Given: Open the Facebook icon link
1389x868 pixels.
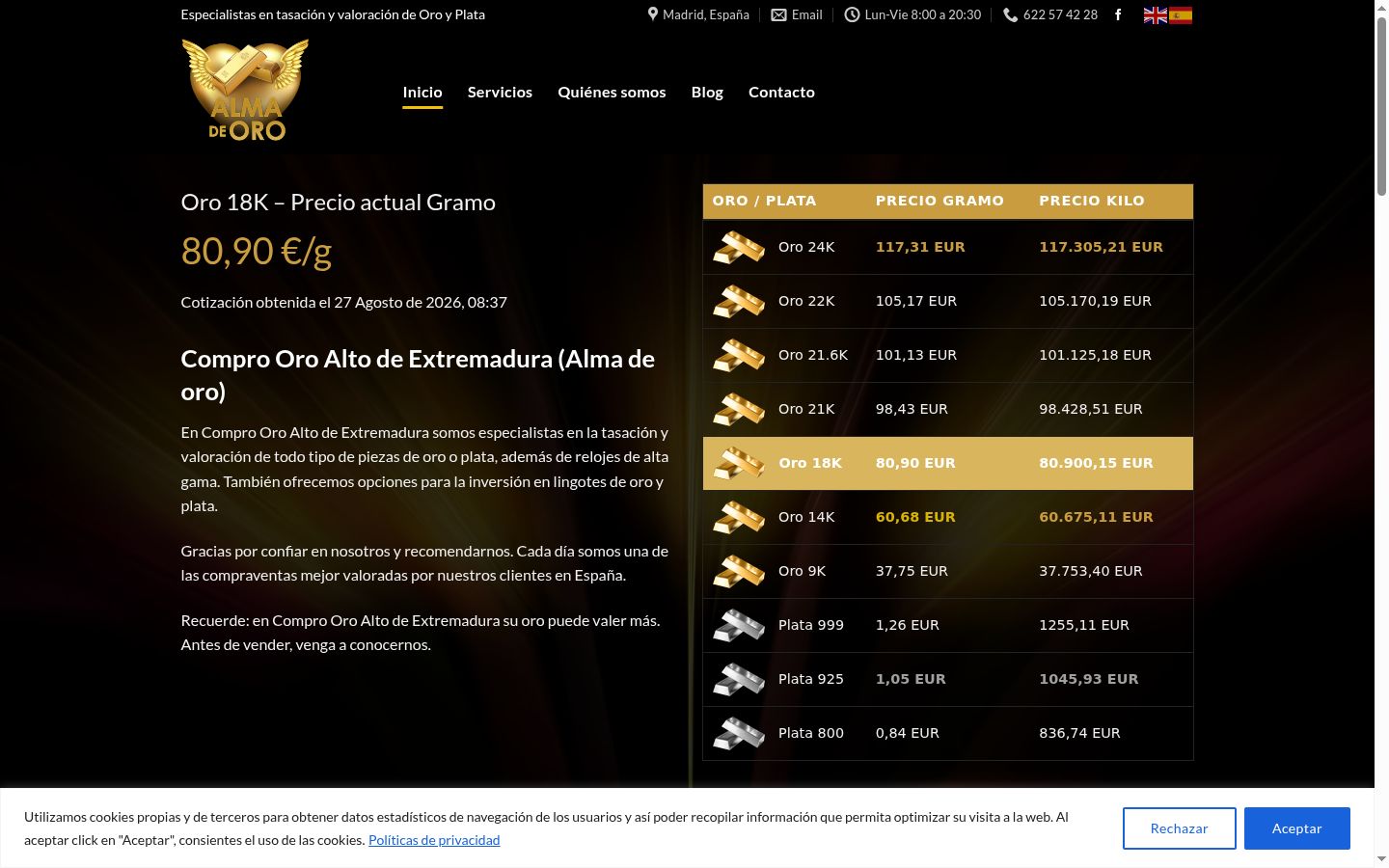Looking at the screenshot, I should click(x=1118, y=14).
